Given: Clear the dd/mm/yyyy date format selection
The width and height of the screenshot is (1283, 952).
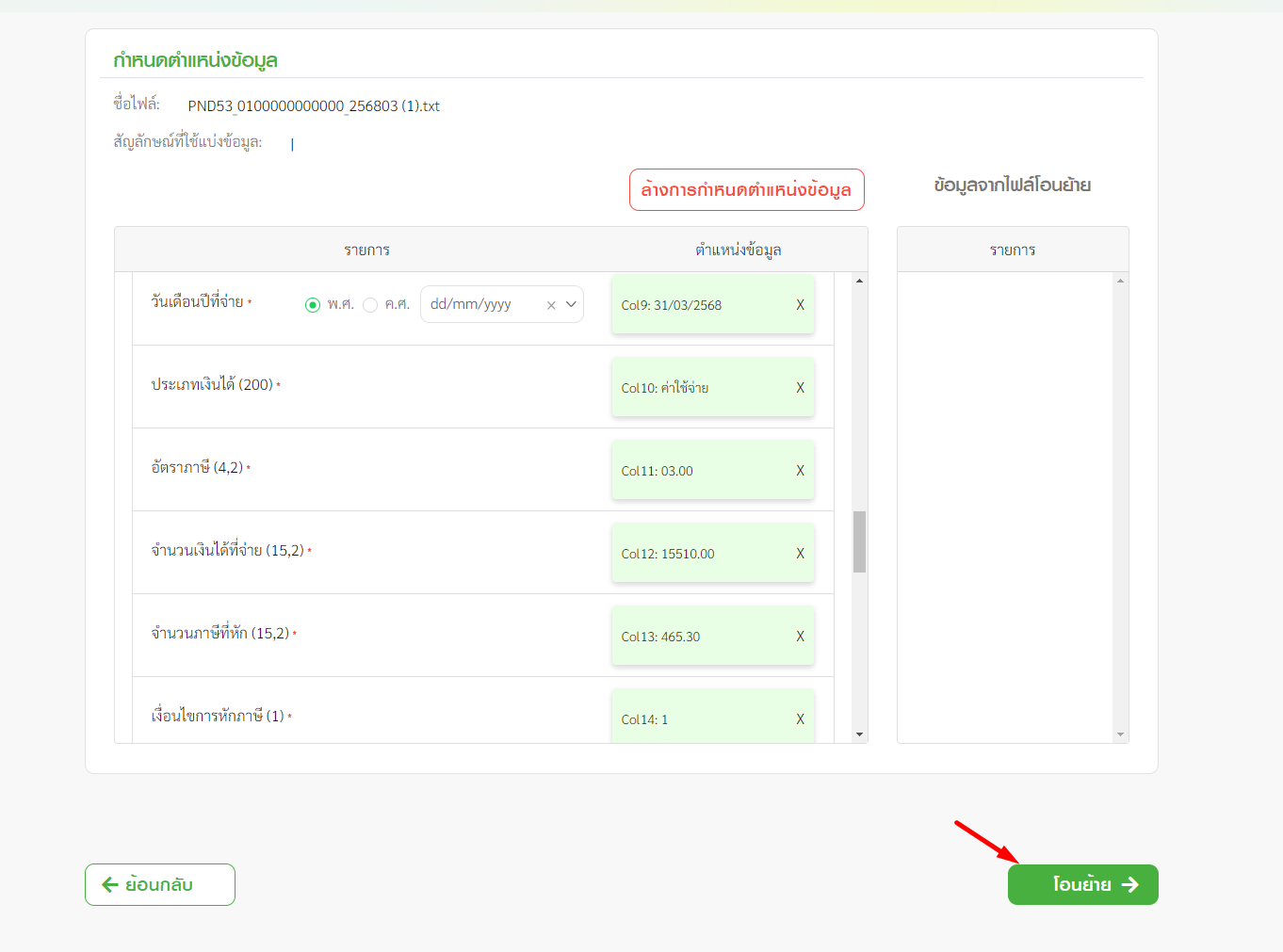Looking at the screenshot, I should coord(551,305).
